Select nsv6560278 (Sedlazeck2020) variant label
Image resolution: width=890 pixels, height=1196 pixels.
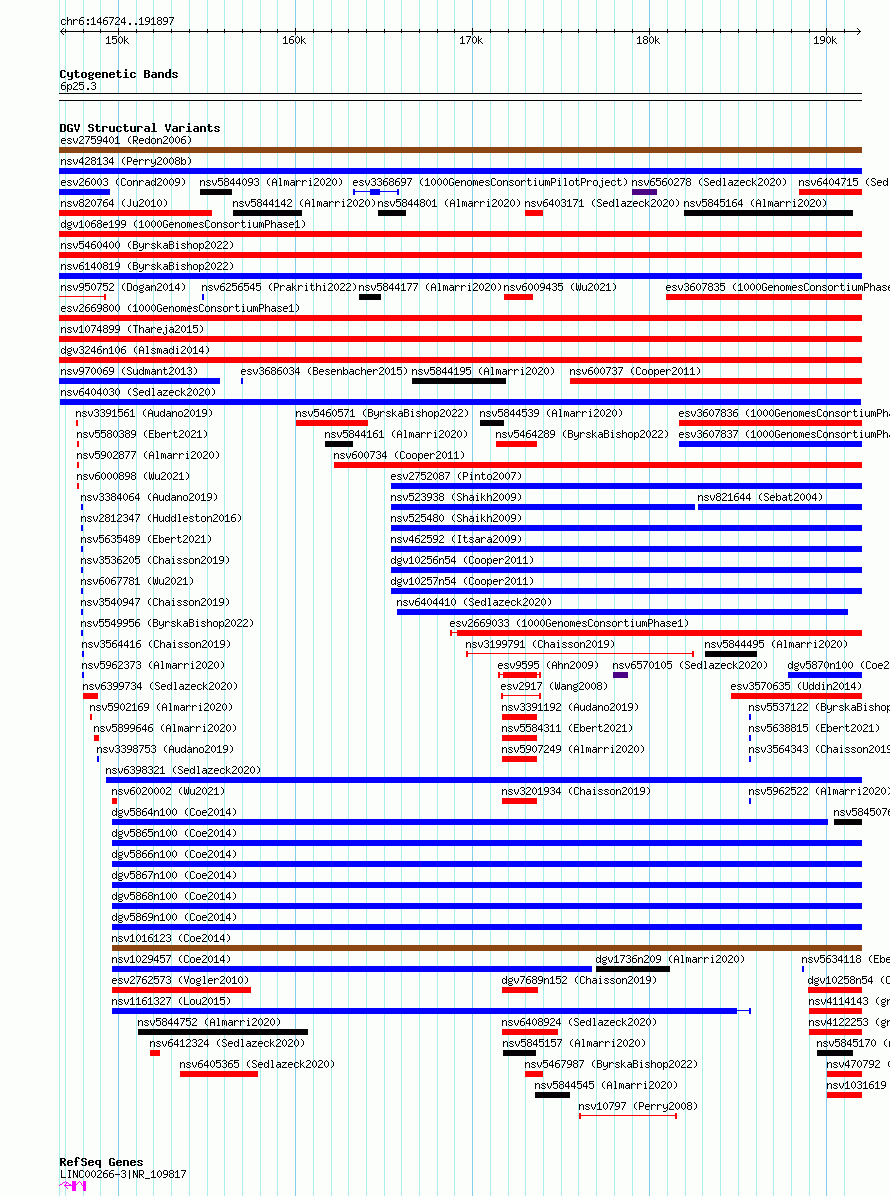tap(708, 182)
